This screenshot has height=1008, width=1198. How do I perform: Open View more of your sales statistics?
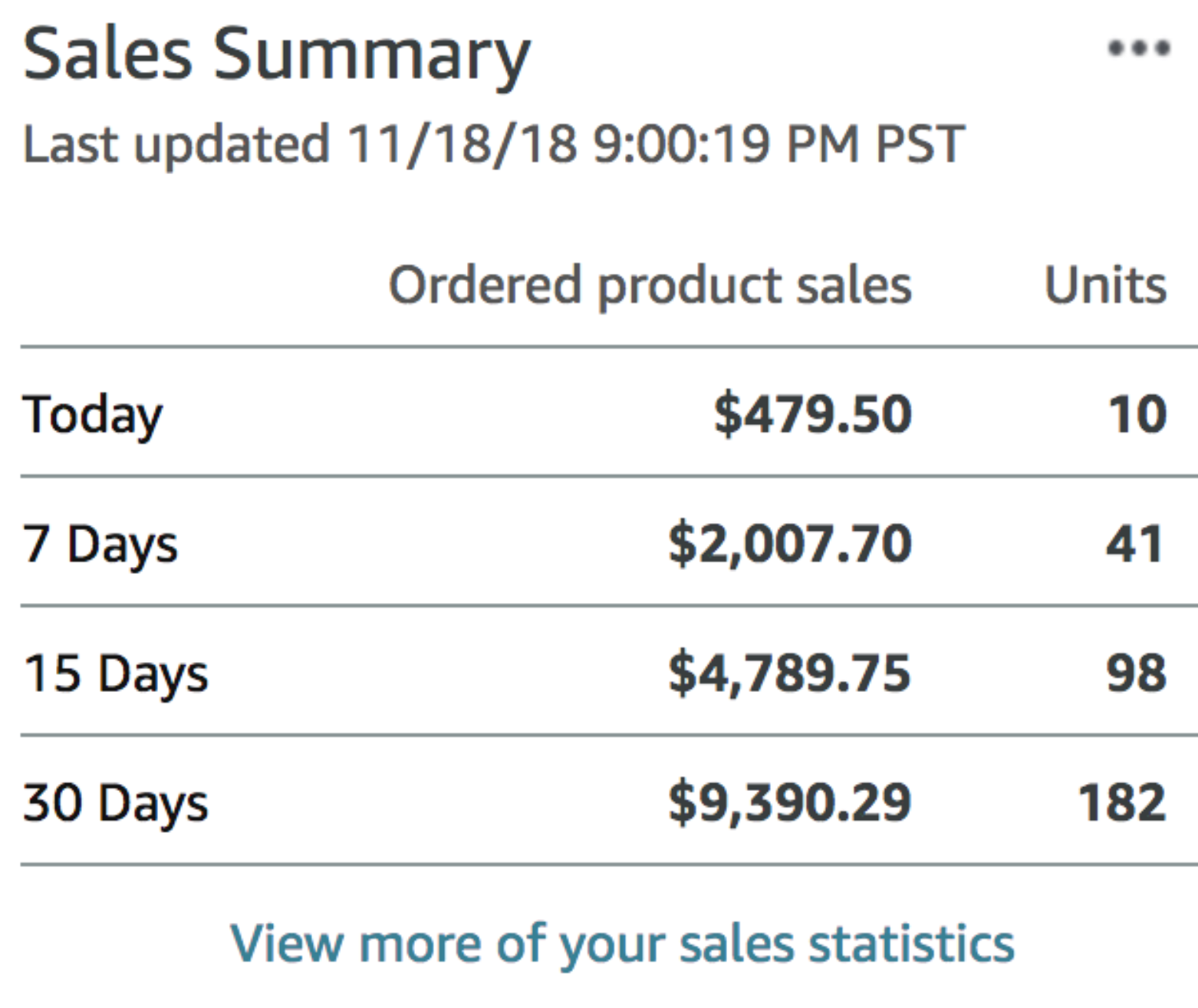pos(622,943)
